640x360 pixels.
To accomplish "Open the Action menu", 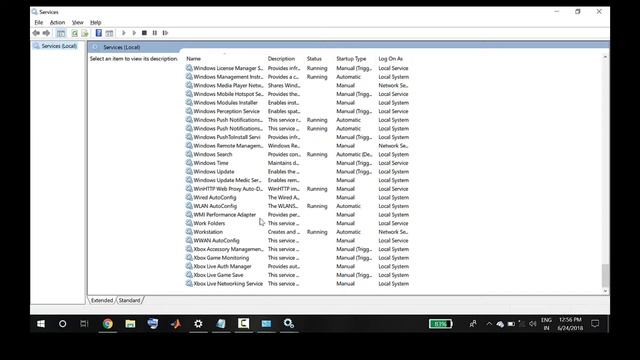I will 57,22.
